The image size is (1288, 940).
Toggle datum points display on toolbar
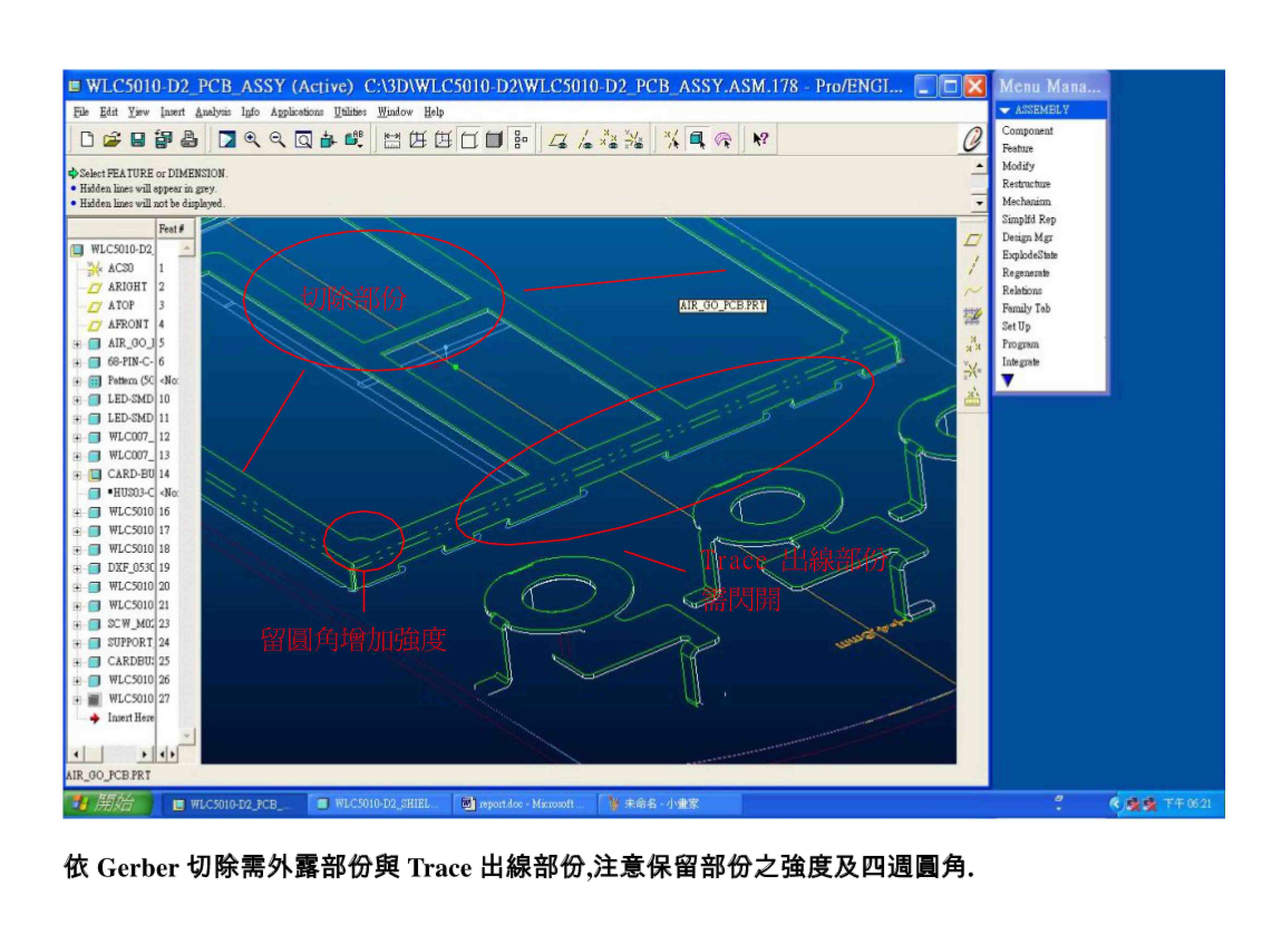[x=609, y=139]
